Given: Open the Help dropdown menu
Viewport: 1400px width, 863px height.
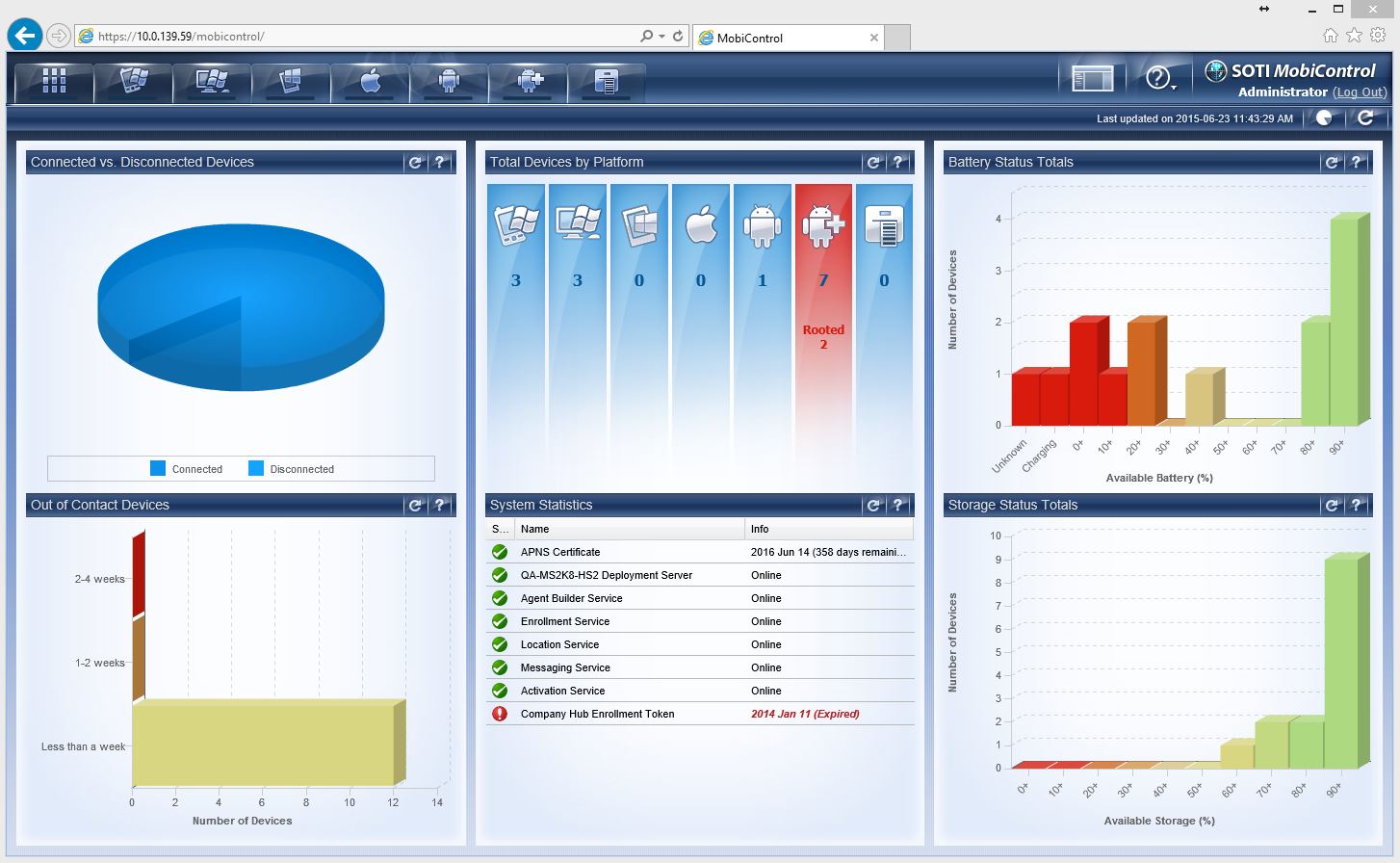Looking at the screenshot, I should (x=1160, y=79).
